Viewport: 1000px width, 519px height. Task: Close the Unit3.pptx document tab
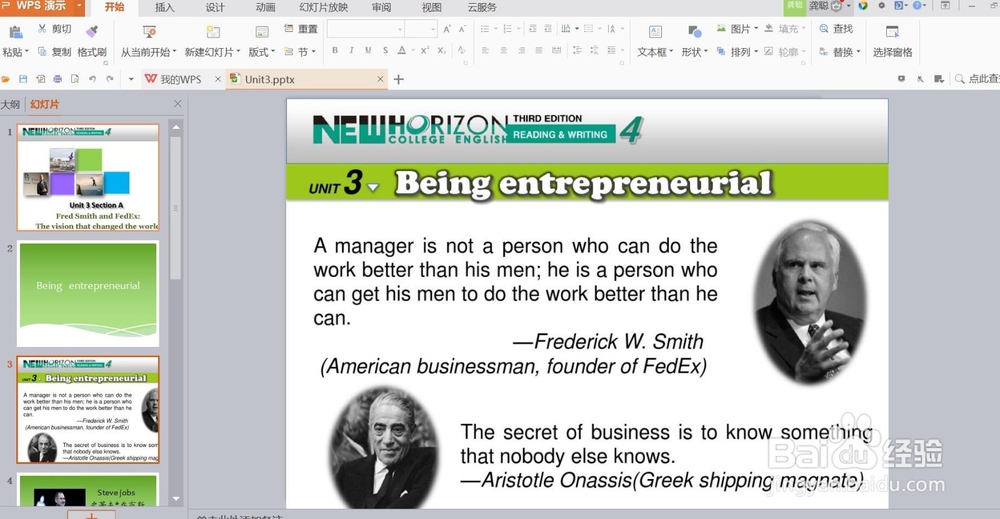380,79
